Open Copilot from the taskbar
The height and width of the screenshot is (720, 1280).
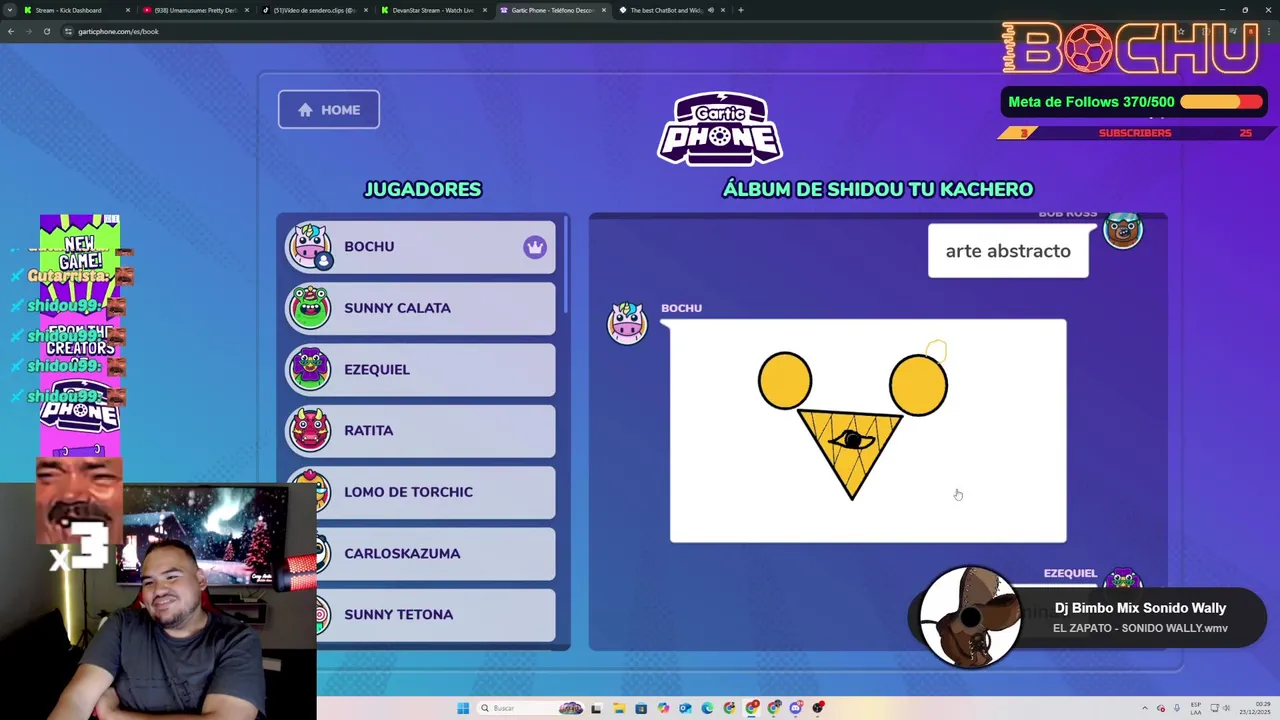663,708
